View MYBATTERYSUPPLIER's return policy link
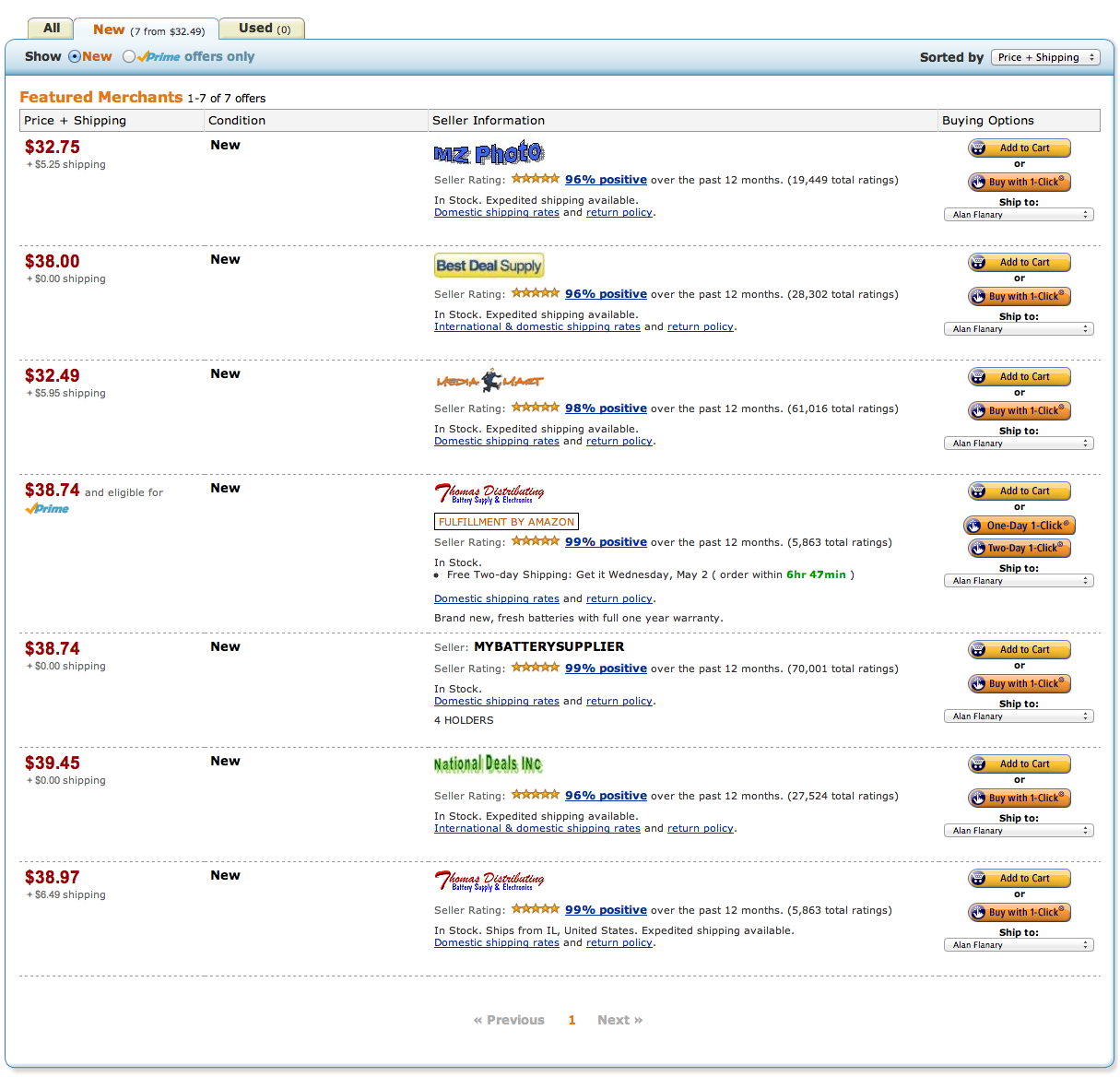This screenshot has width=1120, height=1077. tap(619, 701)
